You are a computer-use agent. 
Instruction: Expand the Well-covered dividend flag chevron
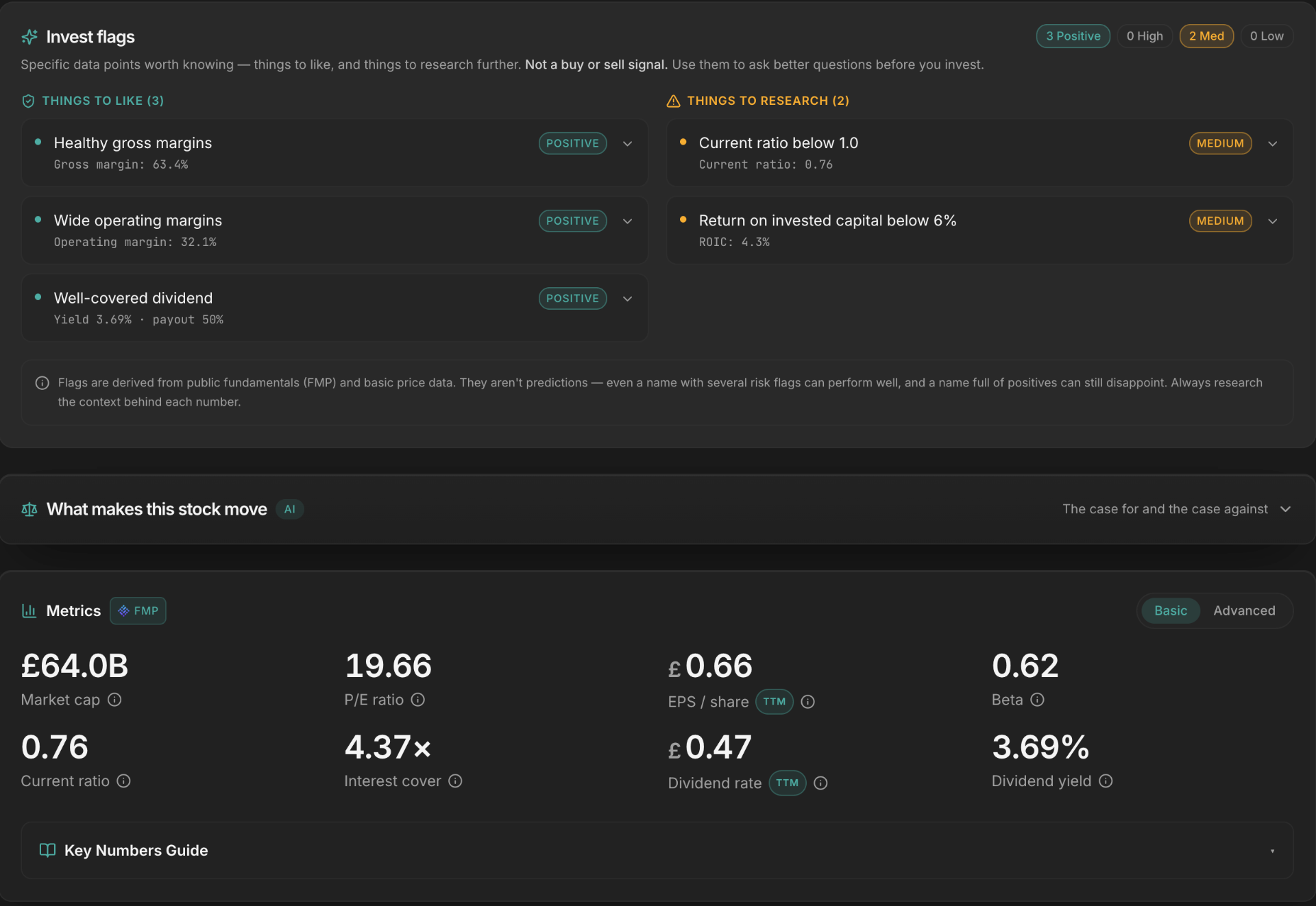tap(627, 299)
